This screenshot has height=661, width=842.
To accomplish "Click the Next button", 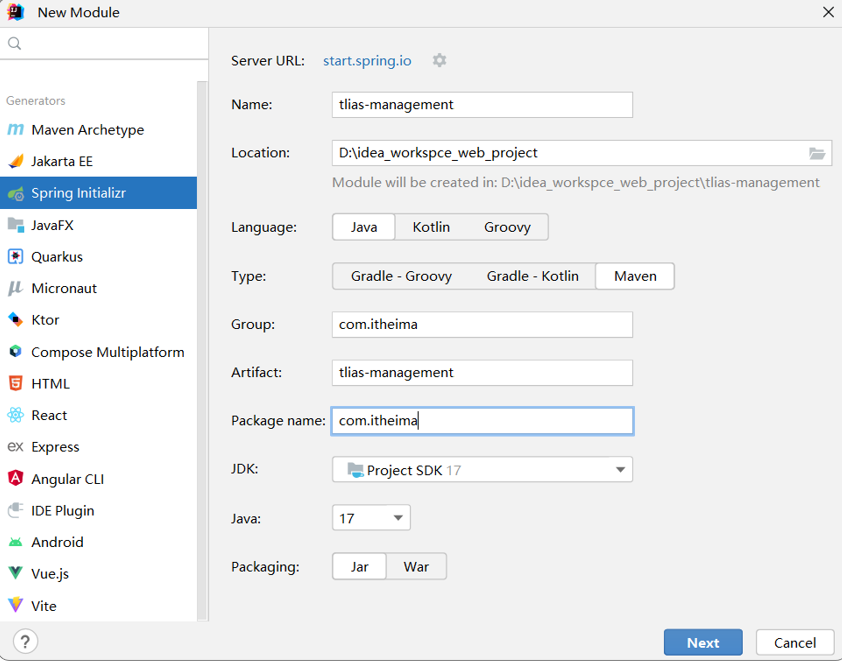I will click(702, 642).
